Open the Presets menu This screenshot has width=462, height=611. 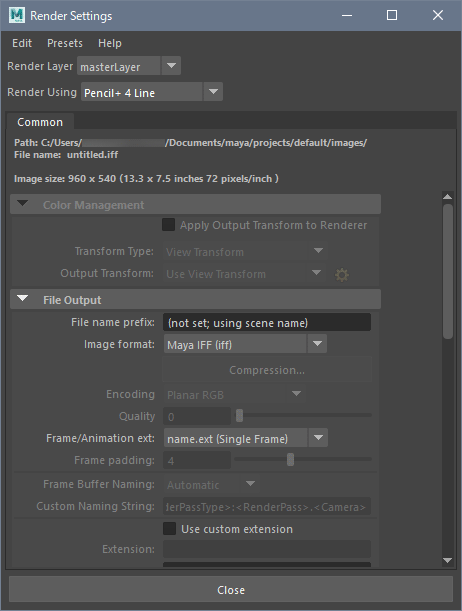click(x=65, y=43)
